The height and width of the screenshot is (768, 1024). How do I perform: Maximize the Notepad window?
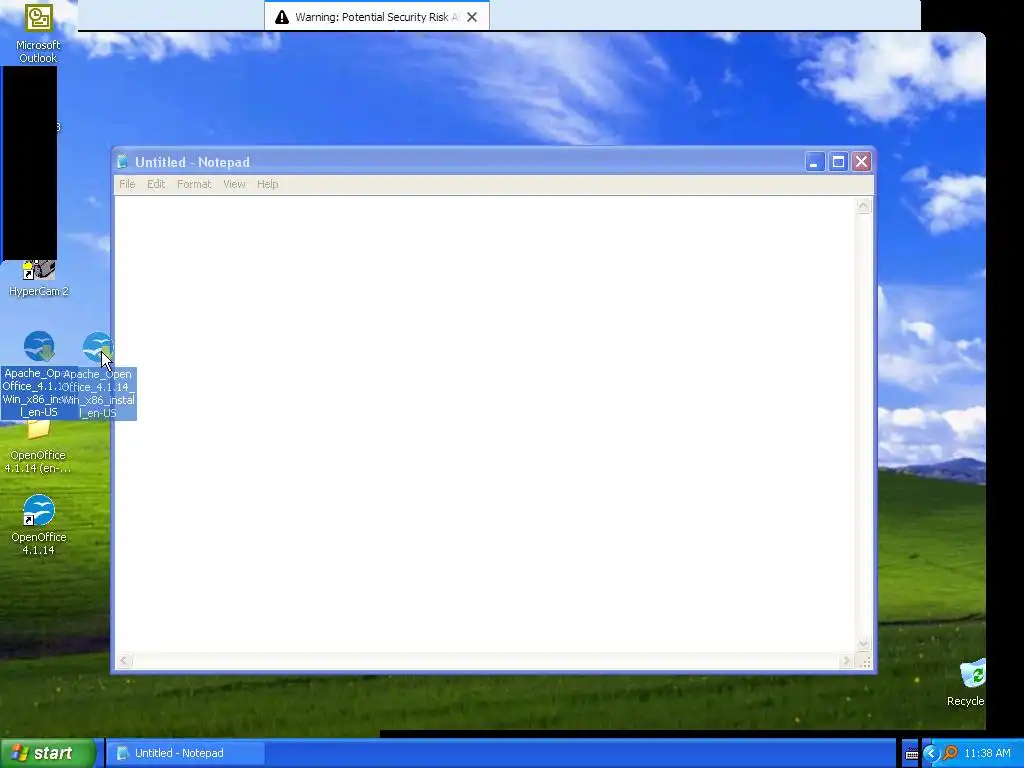pyautogui.click(x=838, y=162)
